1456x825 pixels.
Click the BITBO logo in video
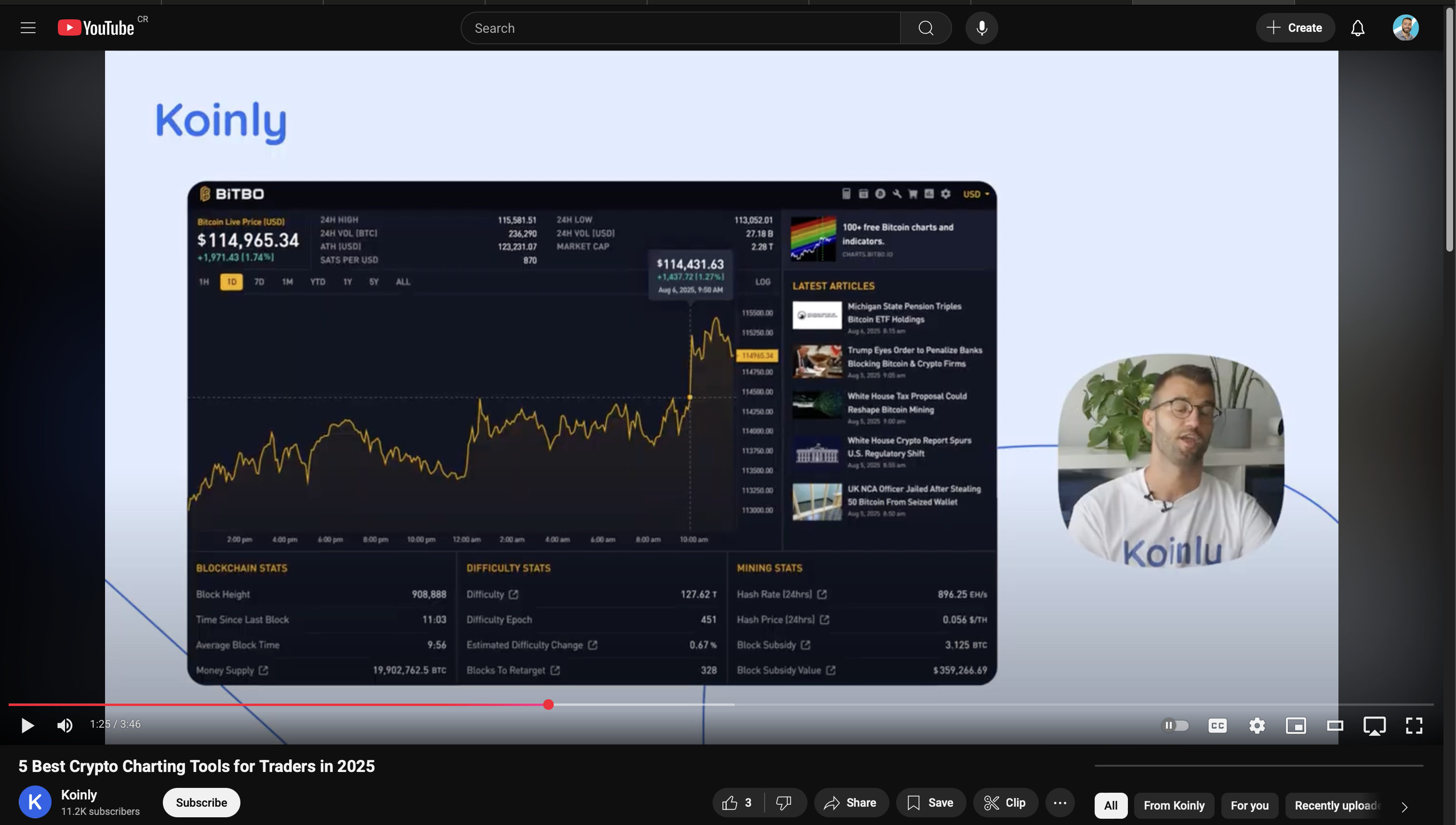pyautogui.click(x=232, y=194)
